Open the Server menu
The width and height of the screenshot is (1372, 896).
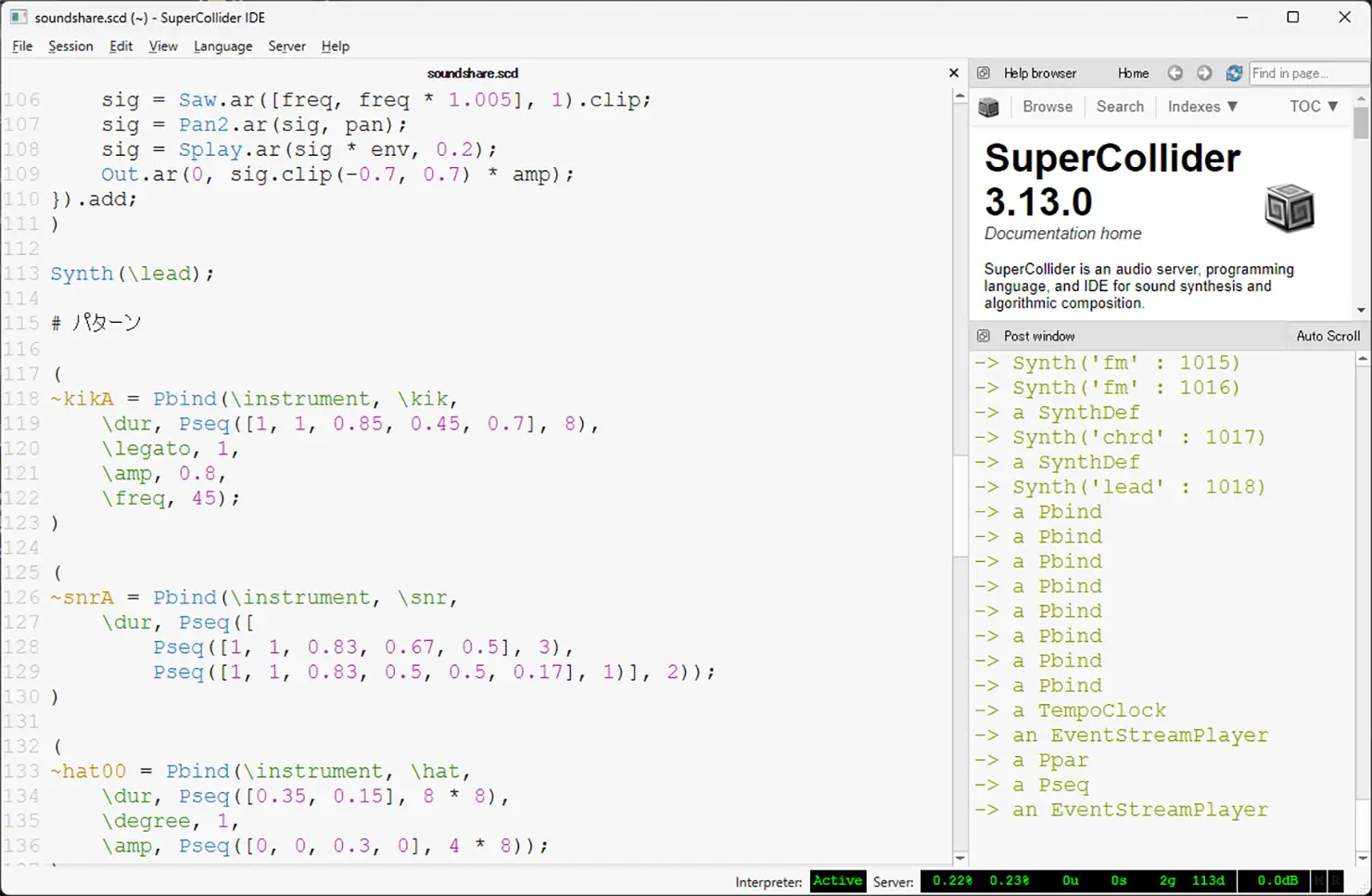286,46
